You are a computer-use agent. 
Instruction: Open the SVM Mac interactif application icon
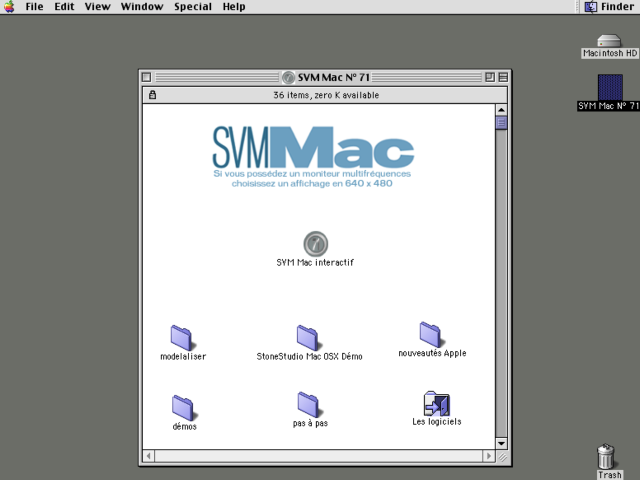coord(316,244)
